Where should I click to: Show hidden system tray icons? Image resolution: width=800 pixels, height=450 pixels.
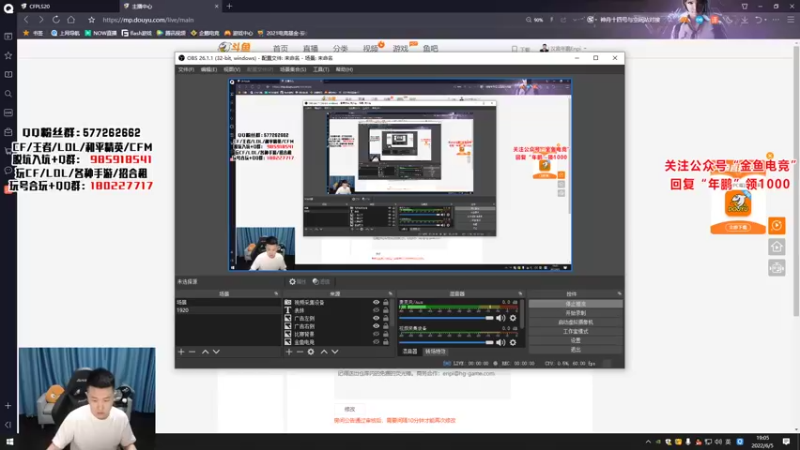tap(648, 442)
